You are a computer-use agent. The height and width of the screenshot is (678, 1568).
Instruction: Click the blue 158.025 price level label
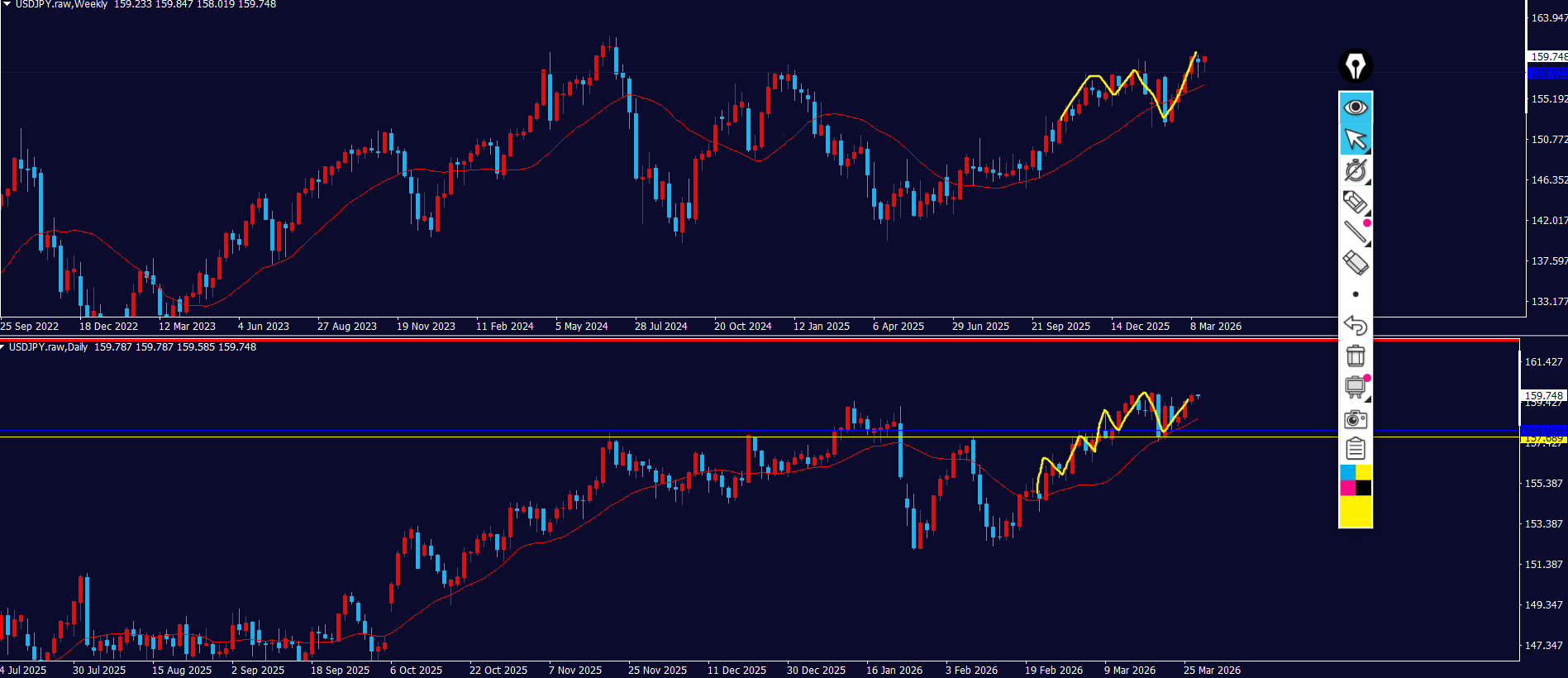(x=1546, y=74)
